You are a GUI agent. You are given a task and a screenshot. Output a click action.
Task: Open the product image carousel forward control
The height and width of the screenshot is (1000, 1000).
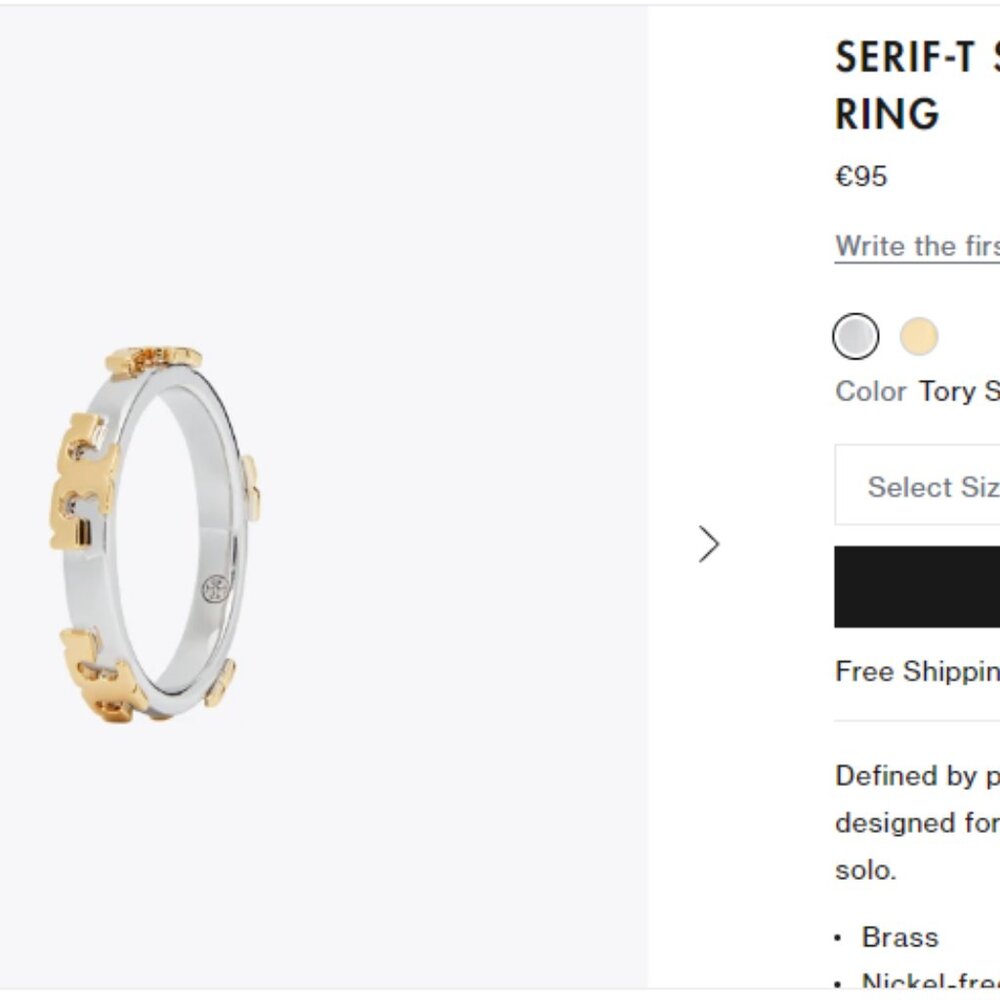710,544
